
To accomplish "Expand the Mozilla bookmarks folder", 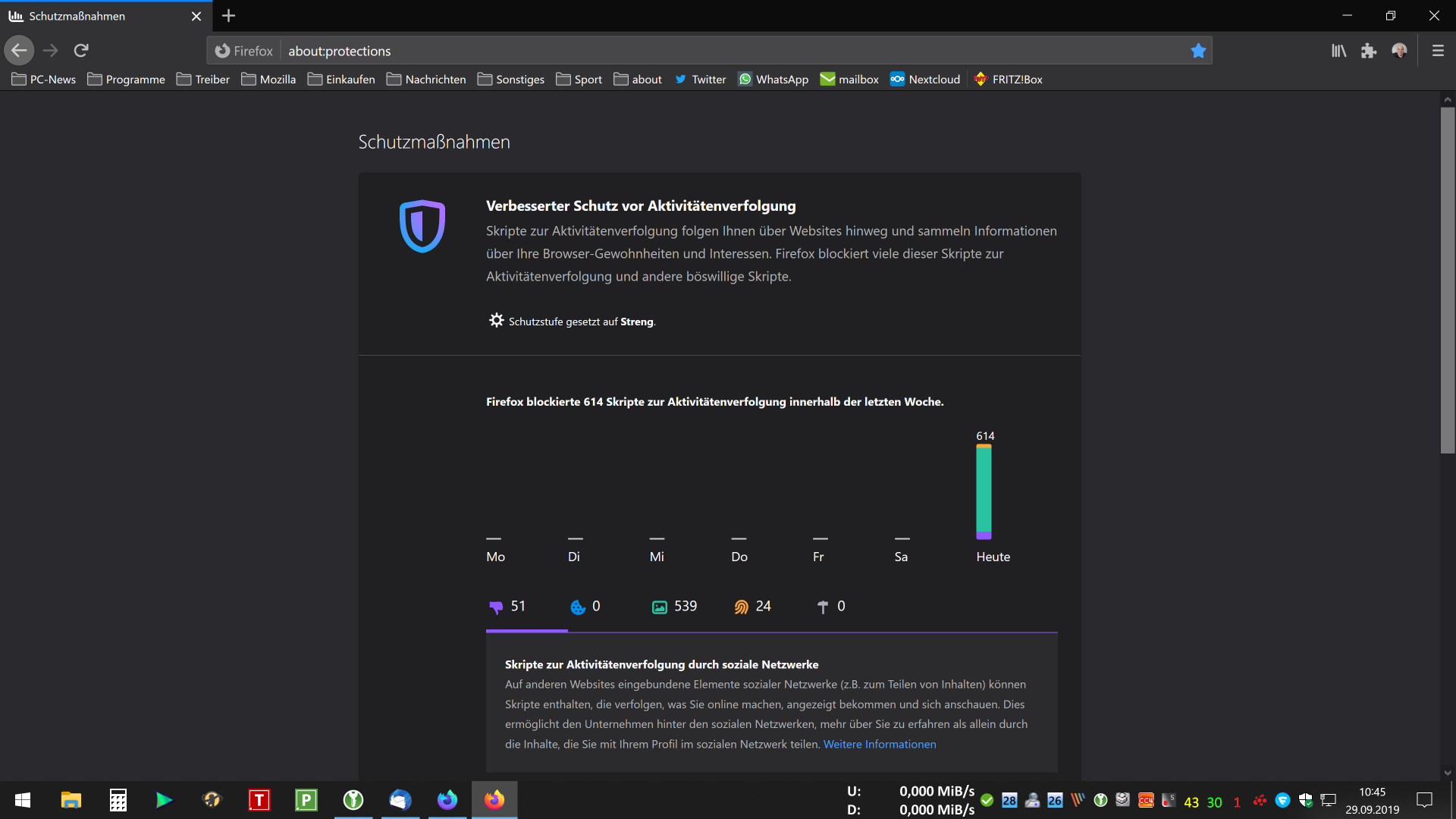I will 268,80.
